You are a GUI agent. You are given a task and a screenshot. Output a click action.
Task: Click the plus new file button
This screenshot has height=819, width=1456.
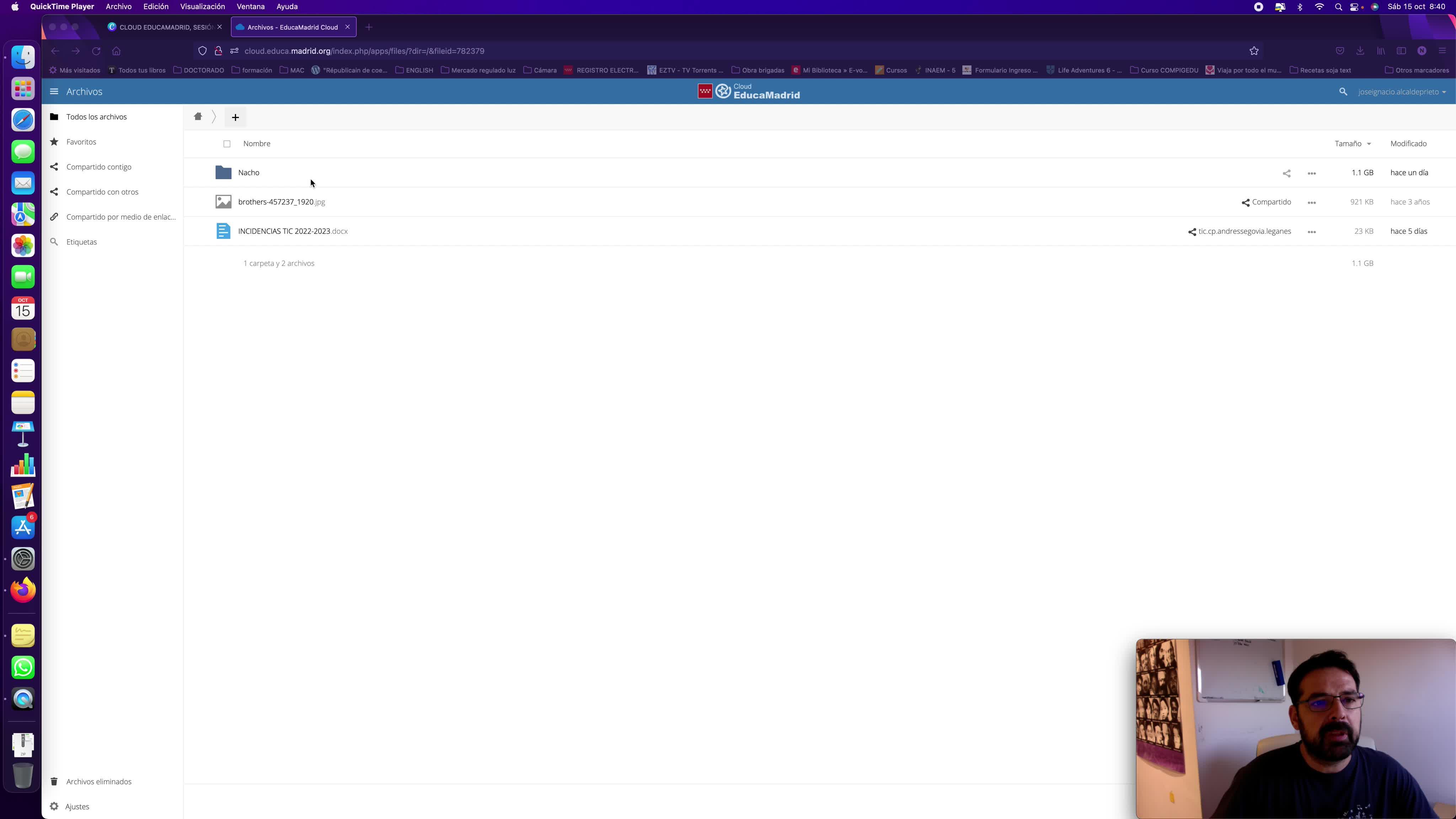point(235,117)
